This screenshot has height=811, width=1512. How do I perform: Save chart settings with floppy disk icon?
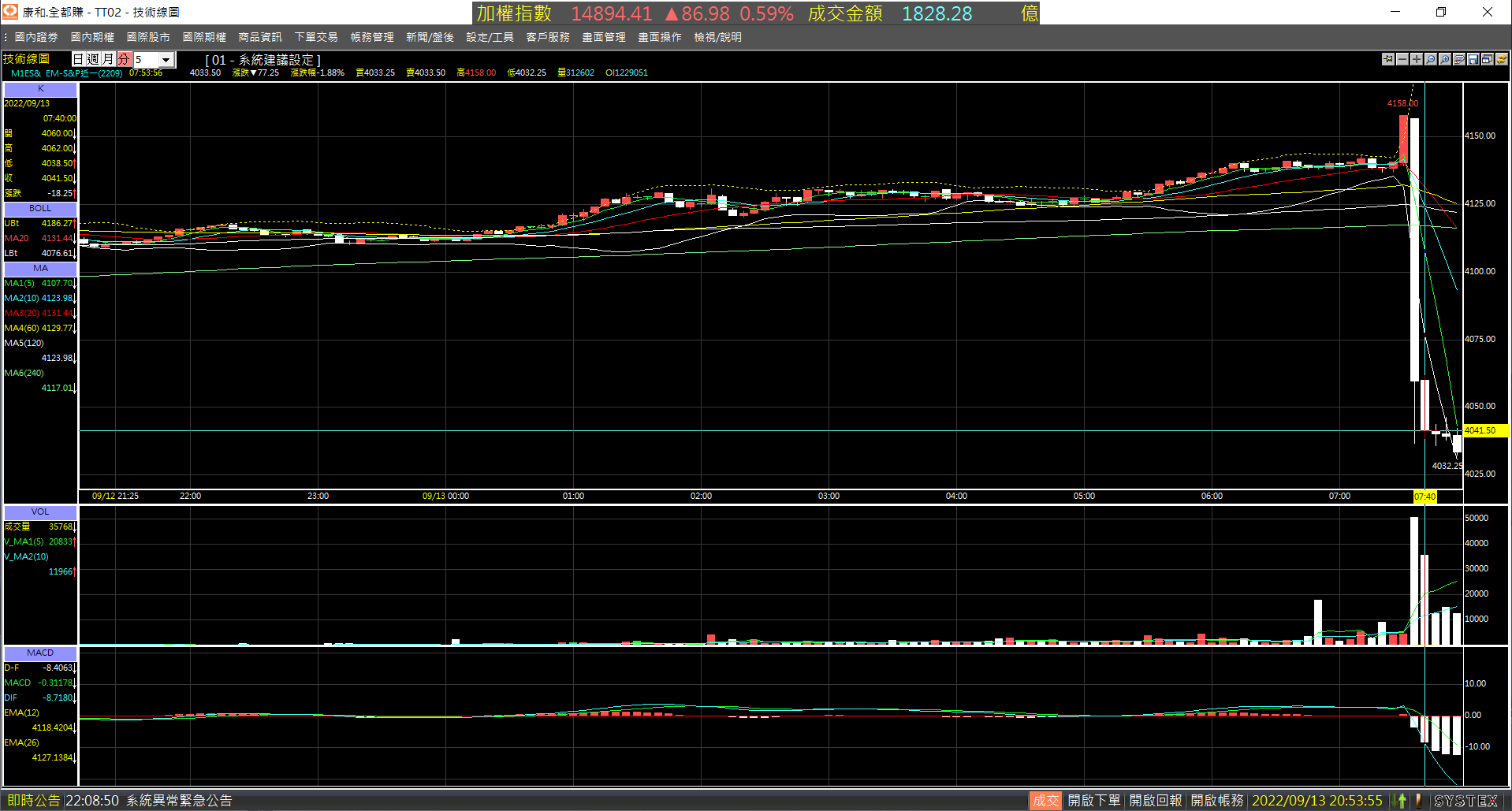[x=1473, y=59]
